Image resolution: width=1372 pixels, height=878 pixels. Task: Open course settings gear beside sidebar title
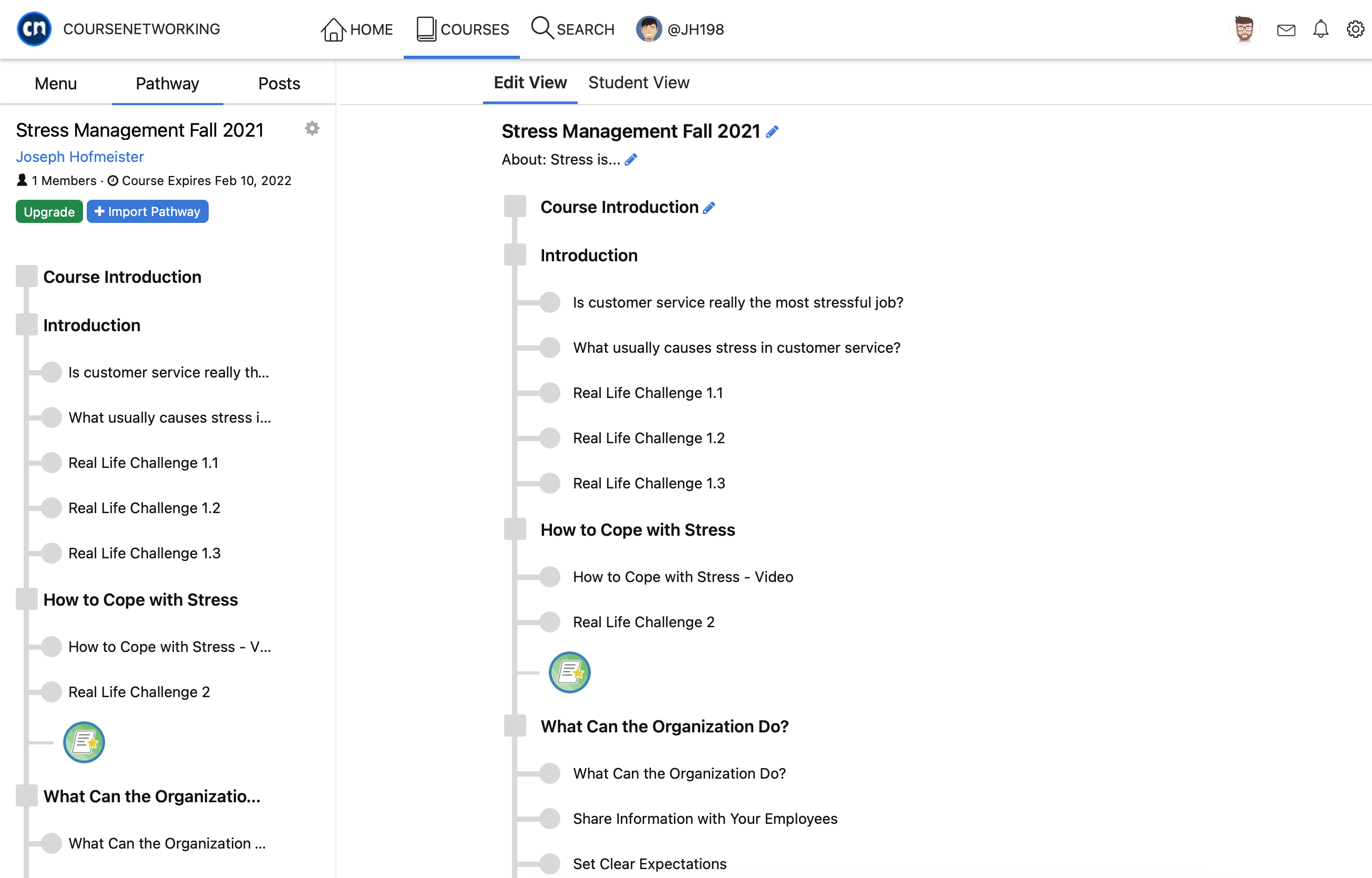(312, 128)
